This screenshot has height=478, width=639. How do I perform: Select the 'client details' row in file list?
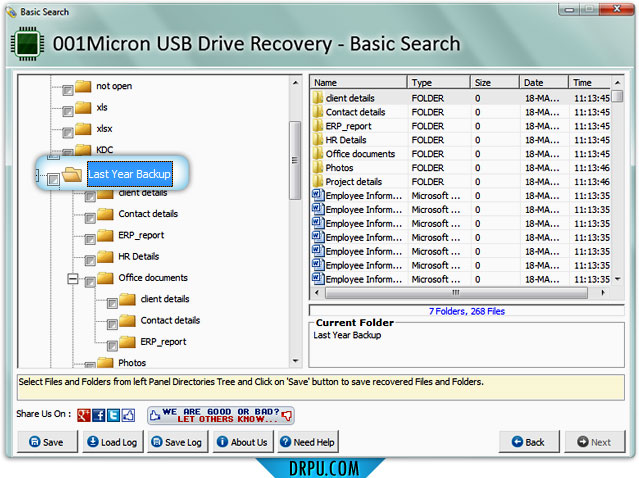tap(461, 98)
